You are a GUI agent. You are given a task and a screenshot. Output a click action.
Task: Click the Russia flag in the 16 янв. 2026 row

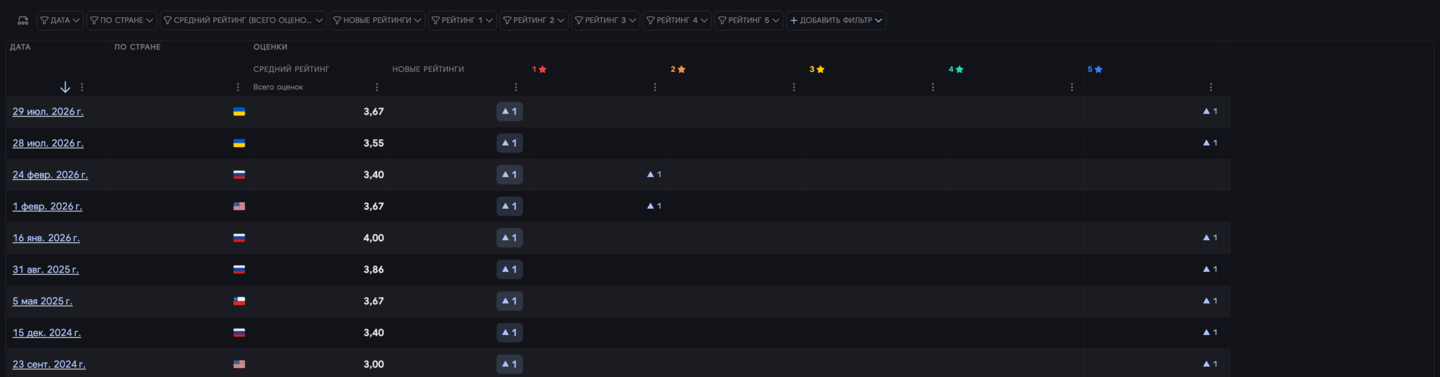239,238
